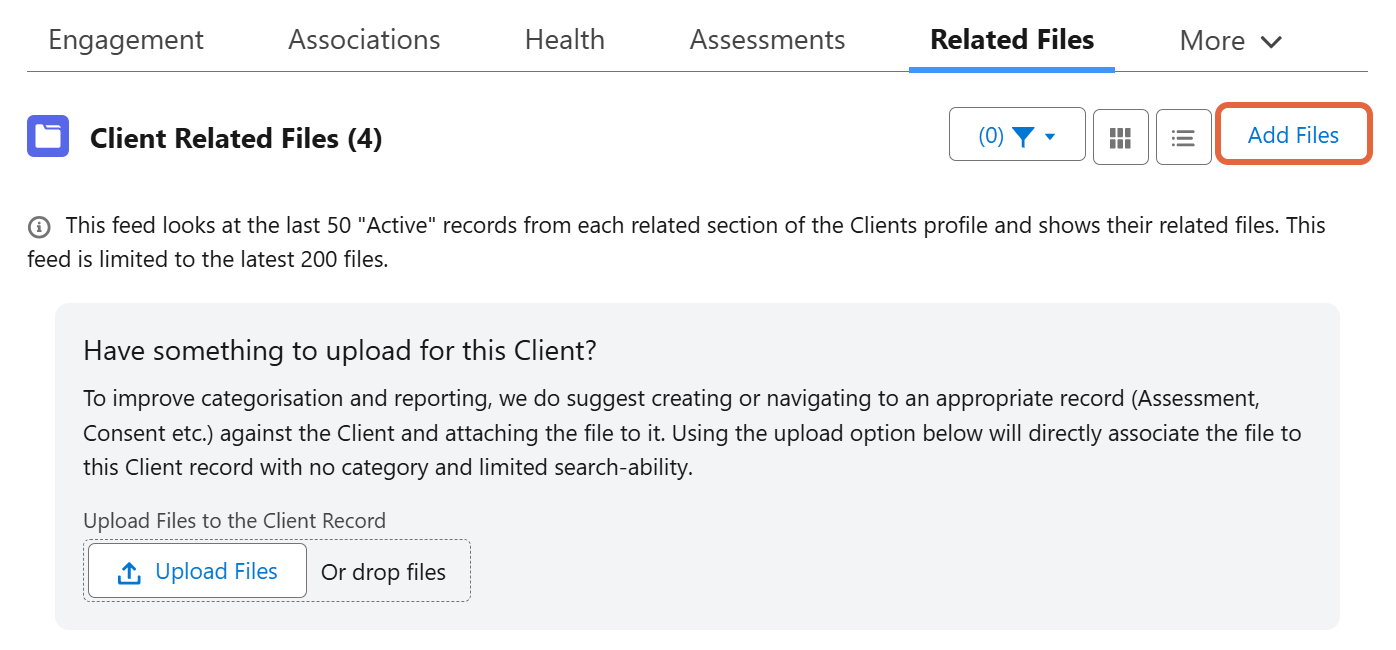Select the Related Files tab
The image size is (1396, 650).
pos(1012,40)
